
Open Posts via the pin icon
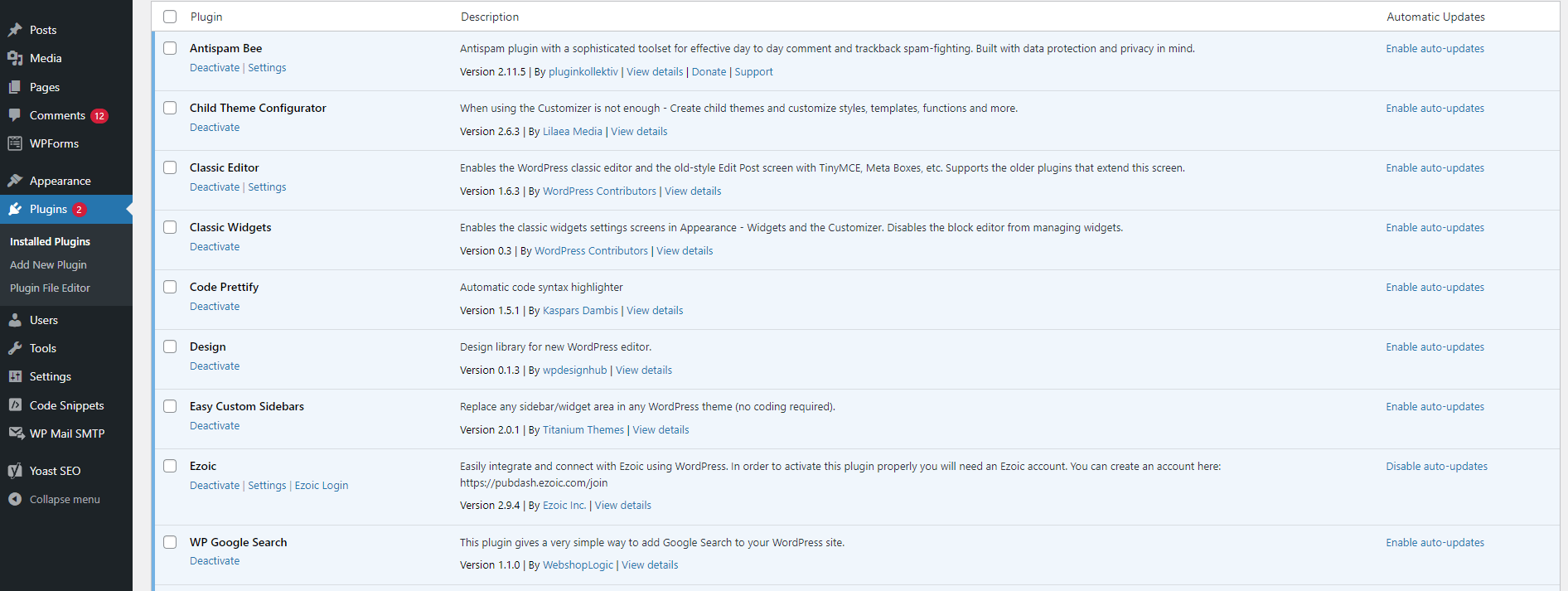[15, 30]
